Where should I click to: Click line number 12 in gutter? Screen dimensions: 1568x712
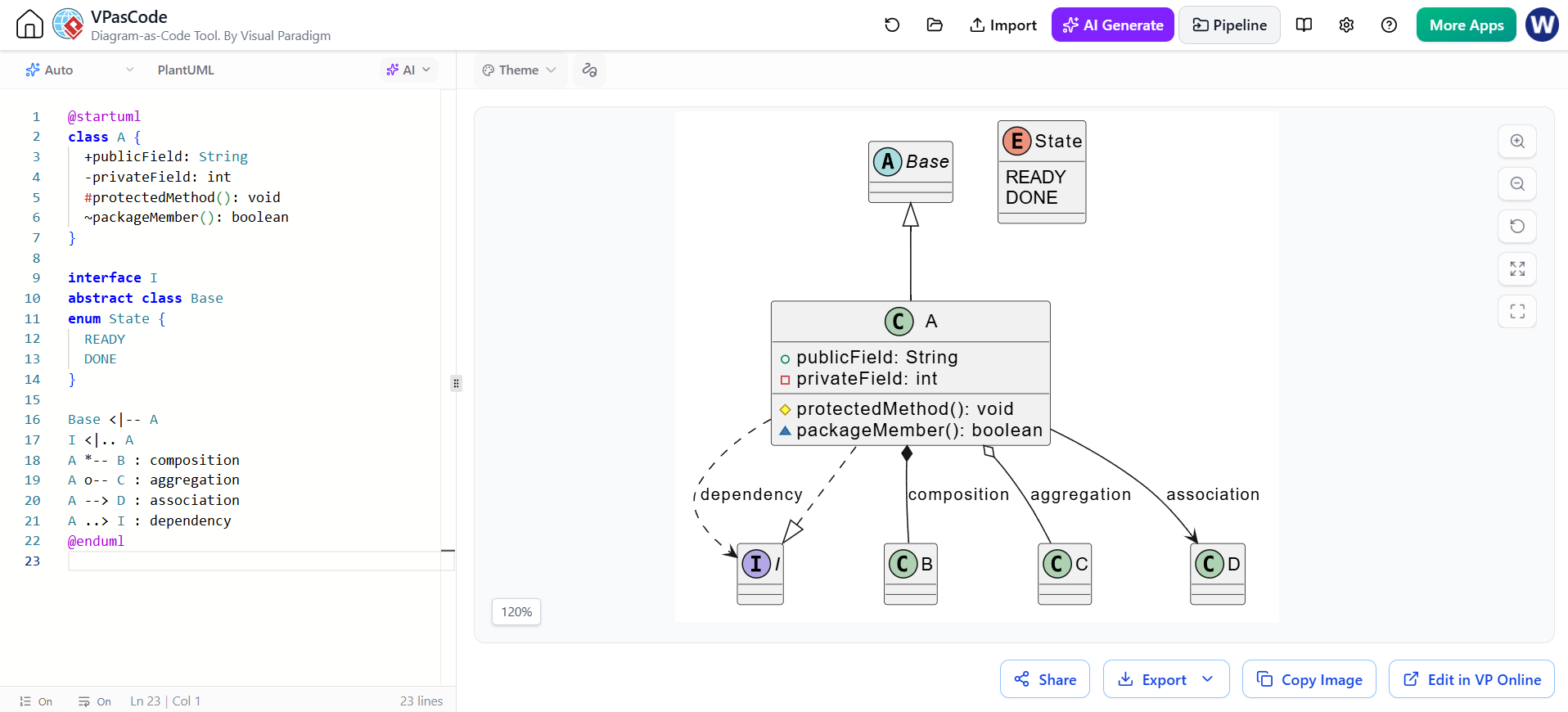32,339
